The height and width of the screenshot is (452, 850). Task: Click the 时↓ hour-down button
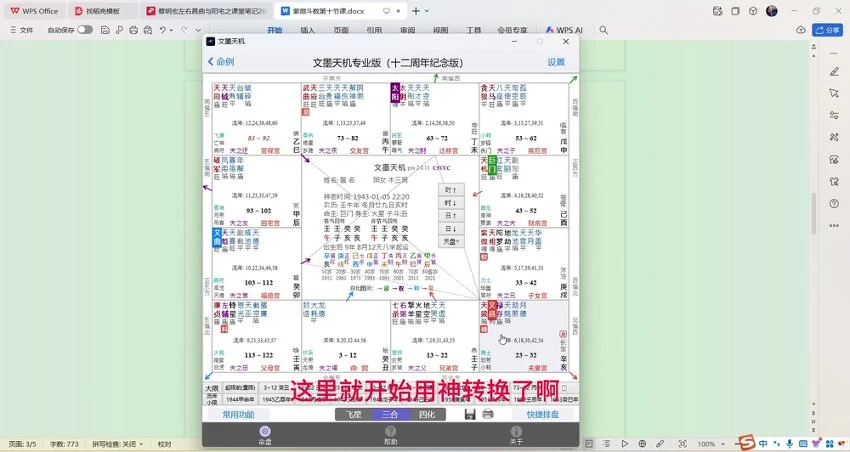[451, 203]
